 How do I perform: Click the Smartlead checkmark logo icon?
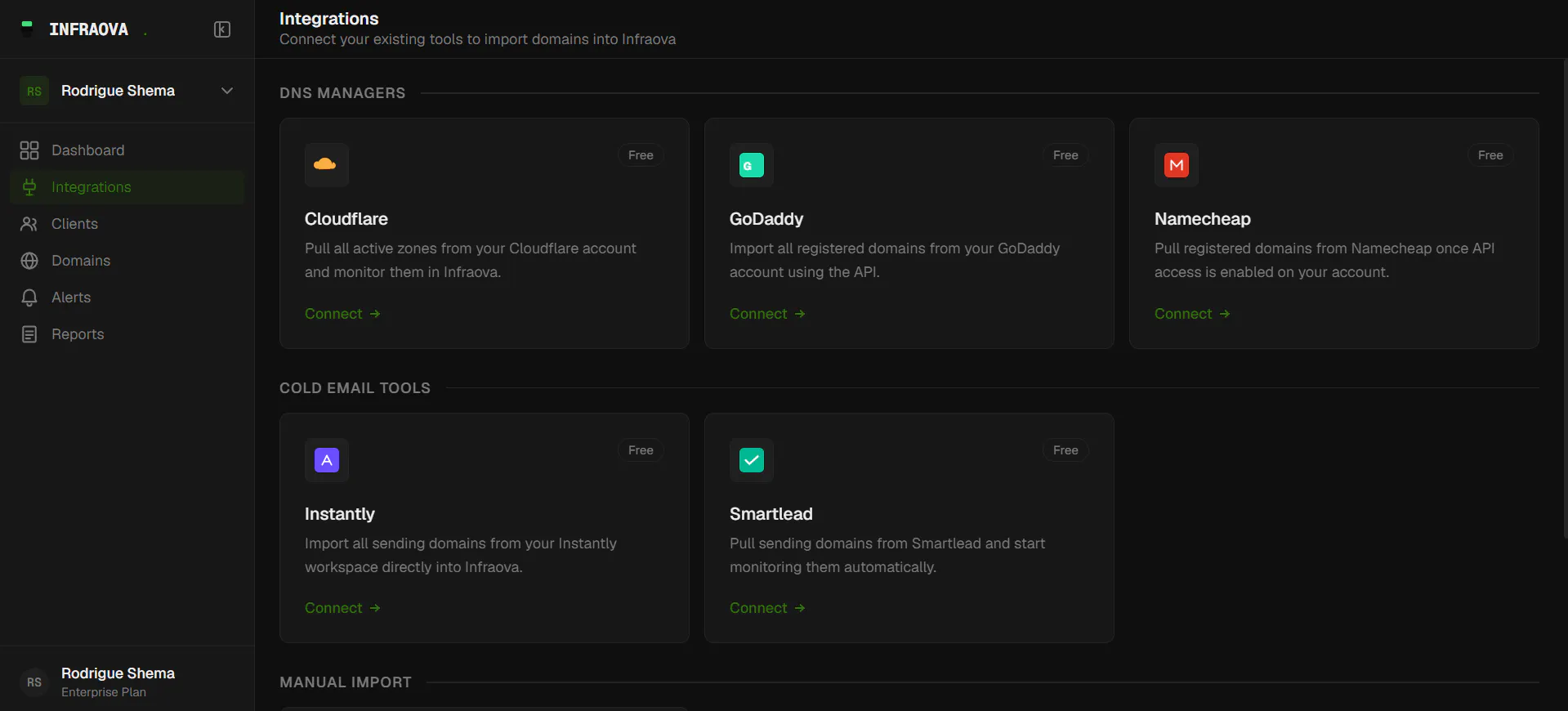tap(751, 459)
